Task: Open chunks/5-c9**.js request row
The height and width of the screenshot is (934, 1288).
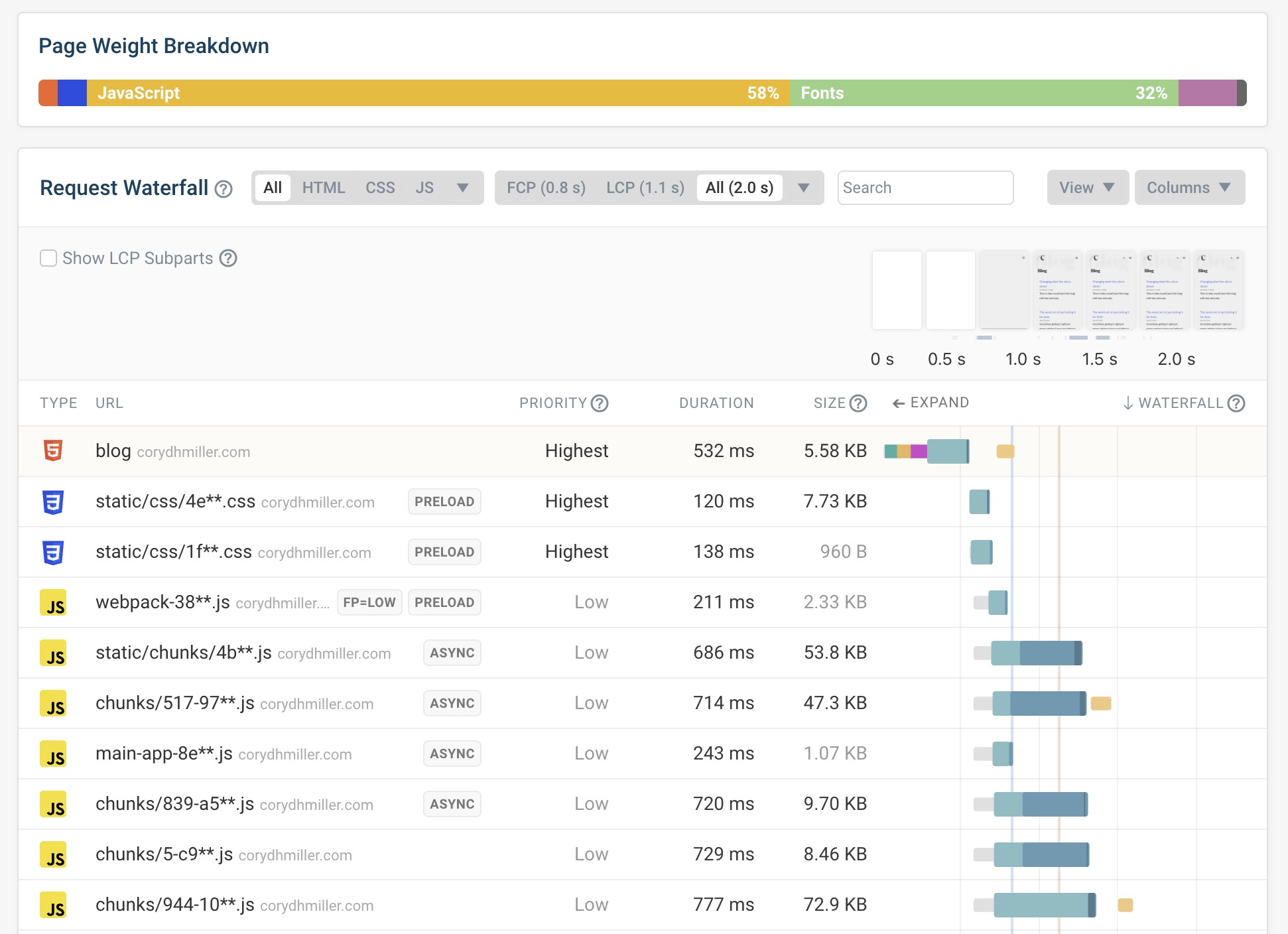Action: [643, 854]
